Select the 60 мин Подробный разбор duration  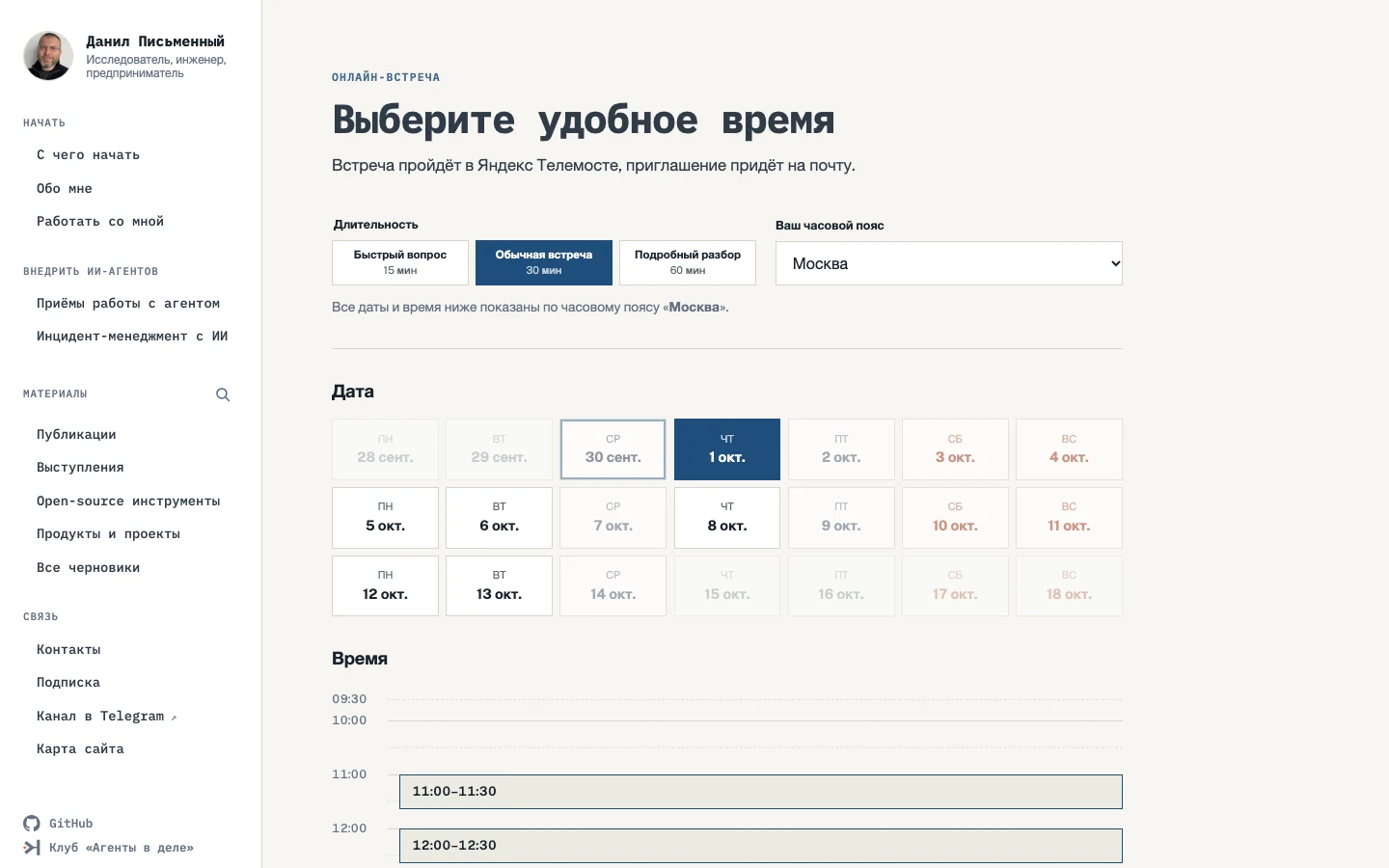688,262
